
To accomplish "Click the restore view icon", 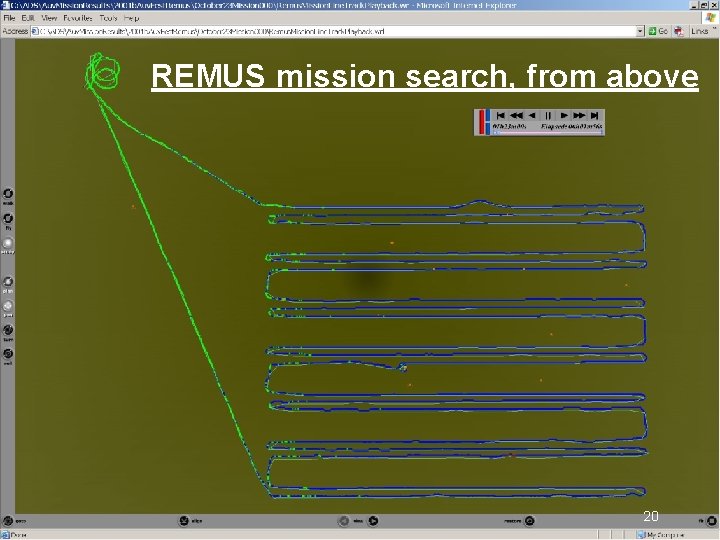I will (529, 521).
